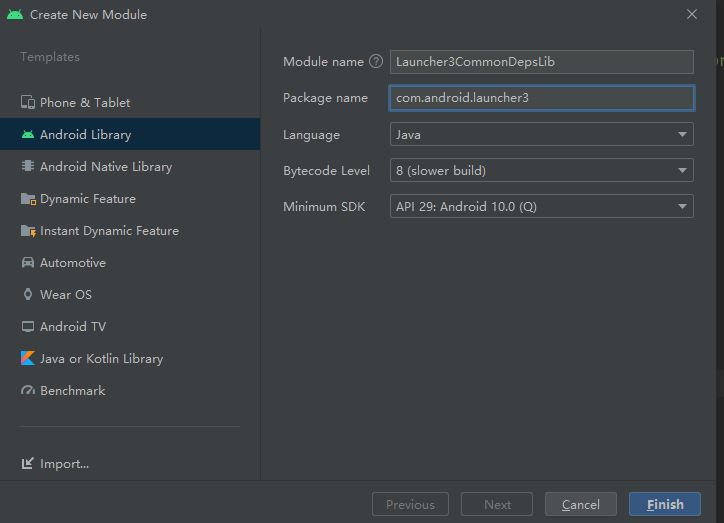The height and width of the screenshot is (523, 724).
Task: Click the Dynamic Feature folder icon
Action: pos(28,198)
